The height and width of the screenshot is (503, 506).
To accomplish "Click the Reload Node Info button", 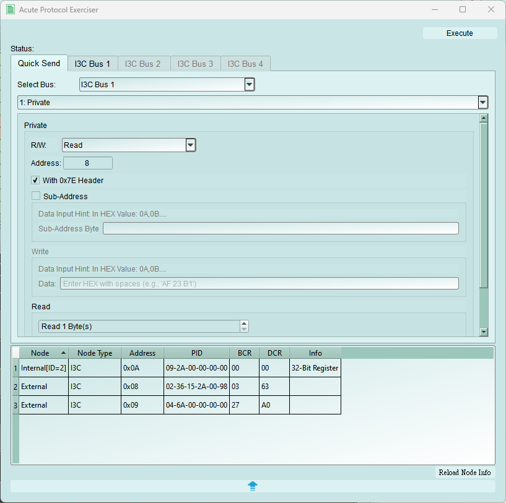I will pos(465,472).
